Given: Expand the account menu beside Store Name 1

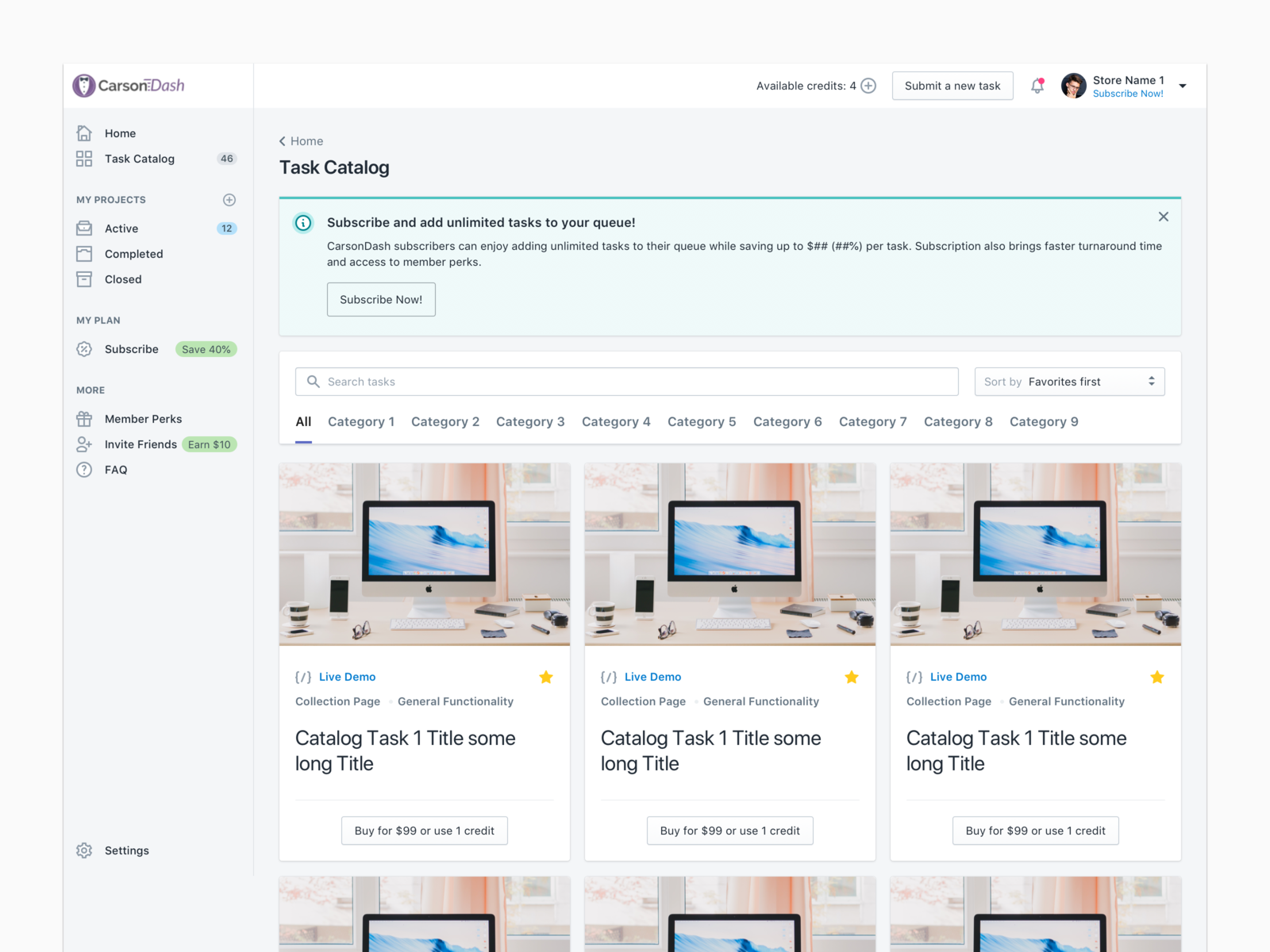Looking at the screenshot, I should 1183,86.
